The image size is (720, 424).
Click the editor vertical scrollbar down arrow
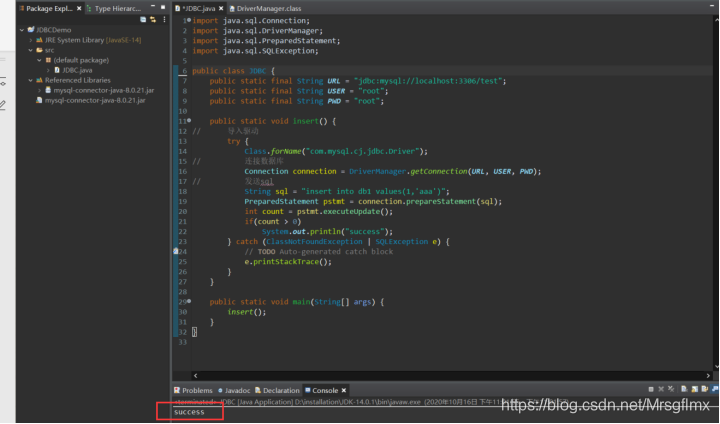point(716,366)
